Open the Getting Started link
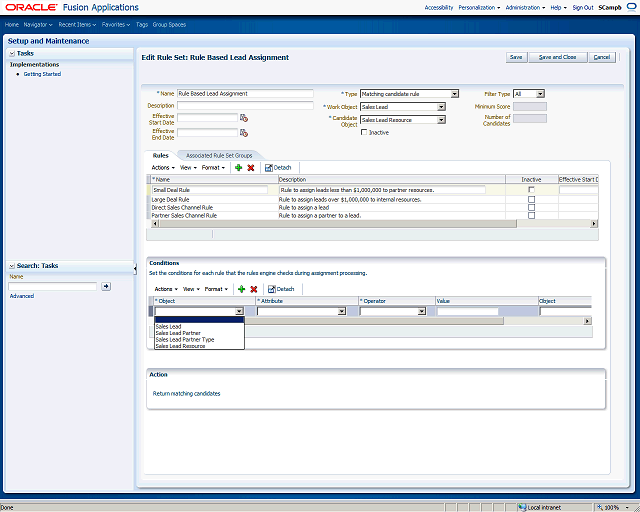Image resolution: width=640 pixels, height=512 pixels. tap(42, 74)
